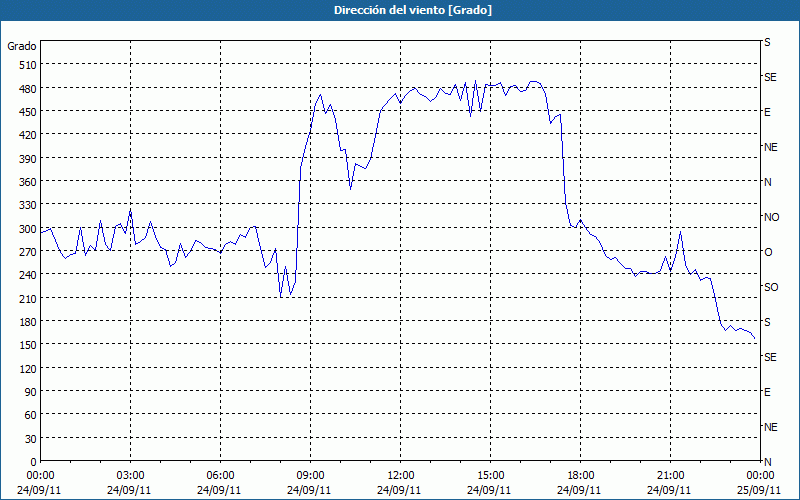Click the "Grado" axis unit label
Image resolution: width=800 pixels, height=500 pixels.
tap(22, 46)
